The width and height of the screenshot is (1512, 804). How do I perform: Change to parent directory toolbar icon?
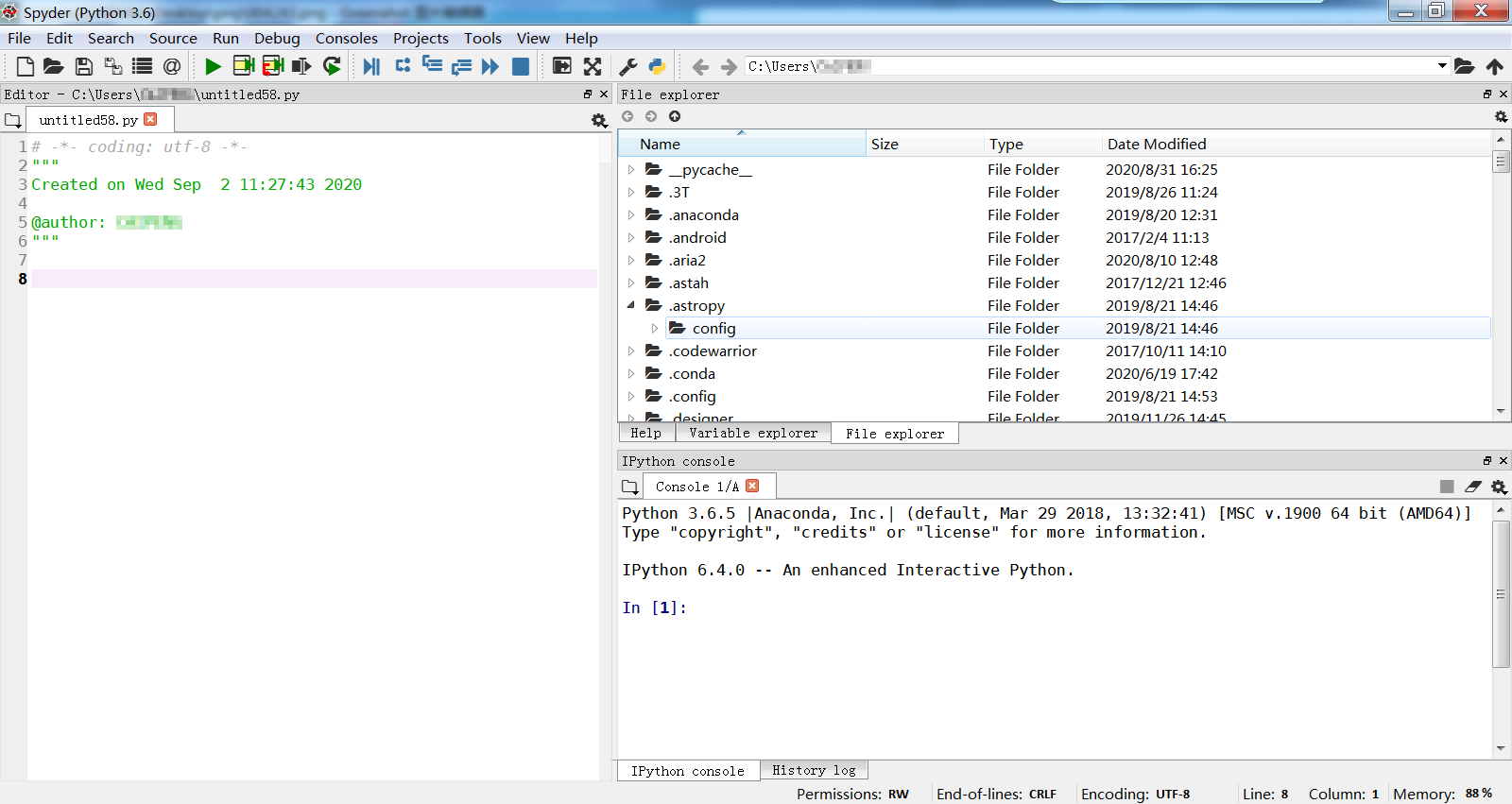[x=1494, y=66]
